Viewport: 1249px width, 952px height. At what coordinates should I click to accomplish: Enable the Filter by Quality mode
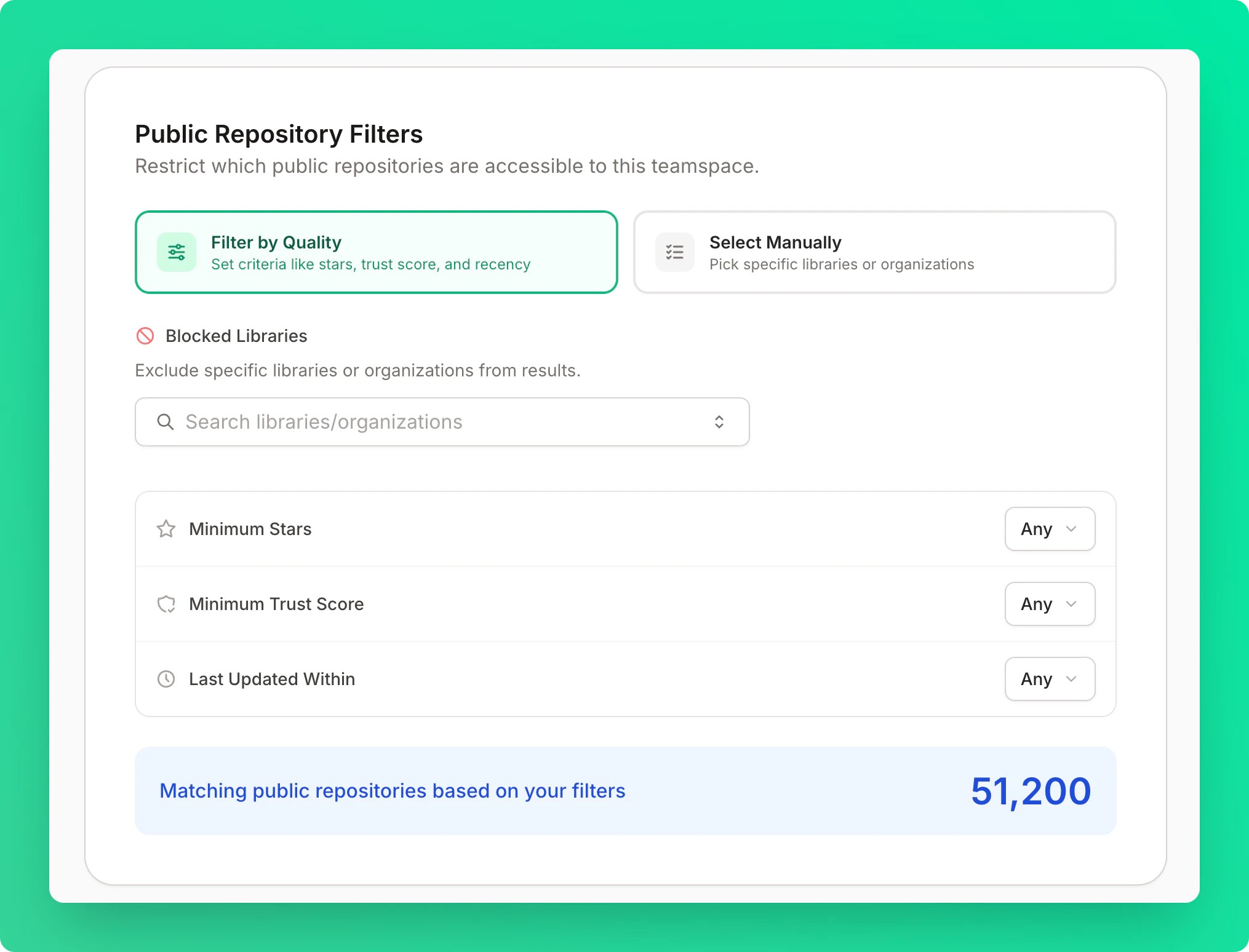[x=376, y=252]
